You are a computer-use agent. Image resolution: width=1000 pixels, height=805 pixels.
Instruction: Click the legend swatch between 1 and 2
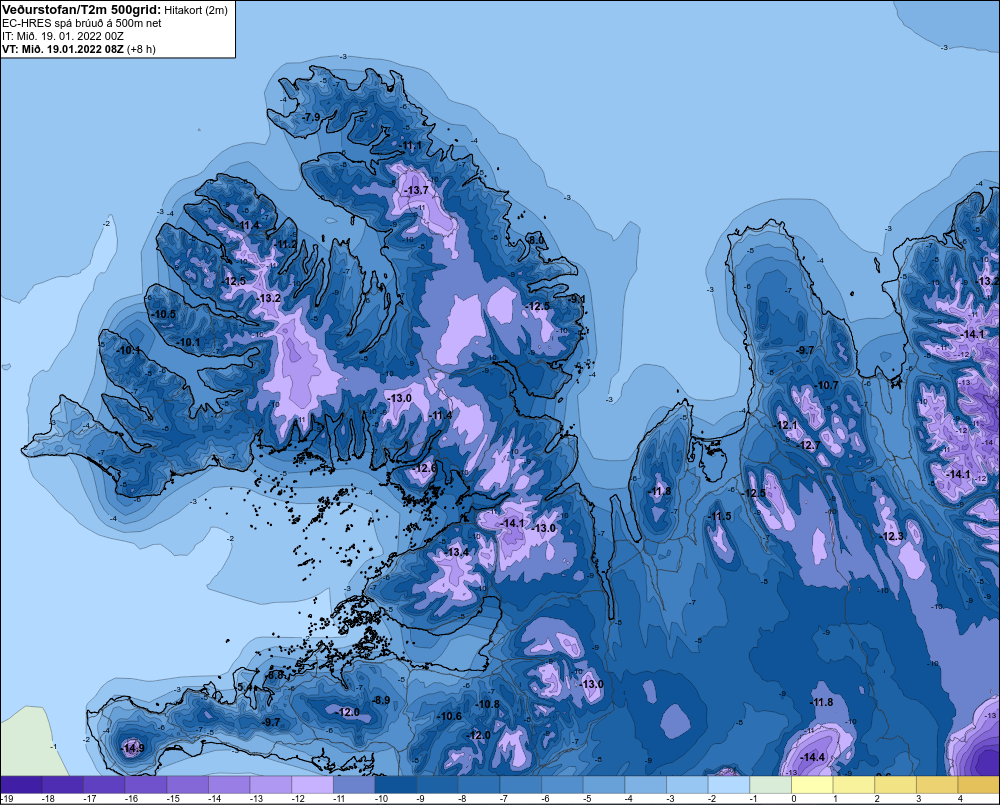(853, 785)
